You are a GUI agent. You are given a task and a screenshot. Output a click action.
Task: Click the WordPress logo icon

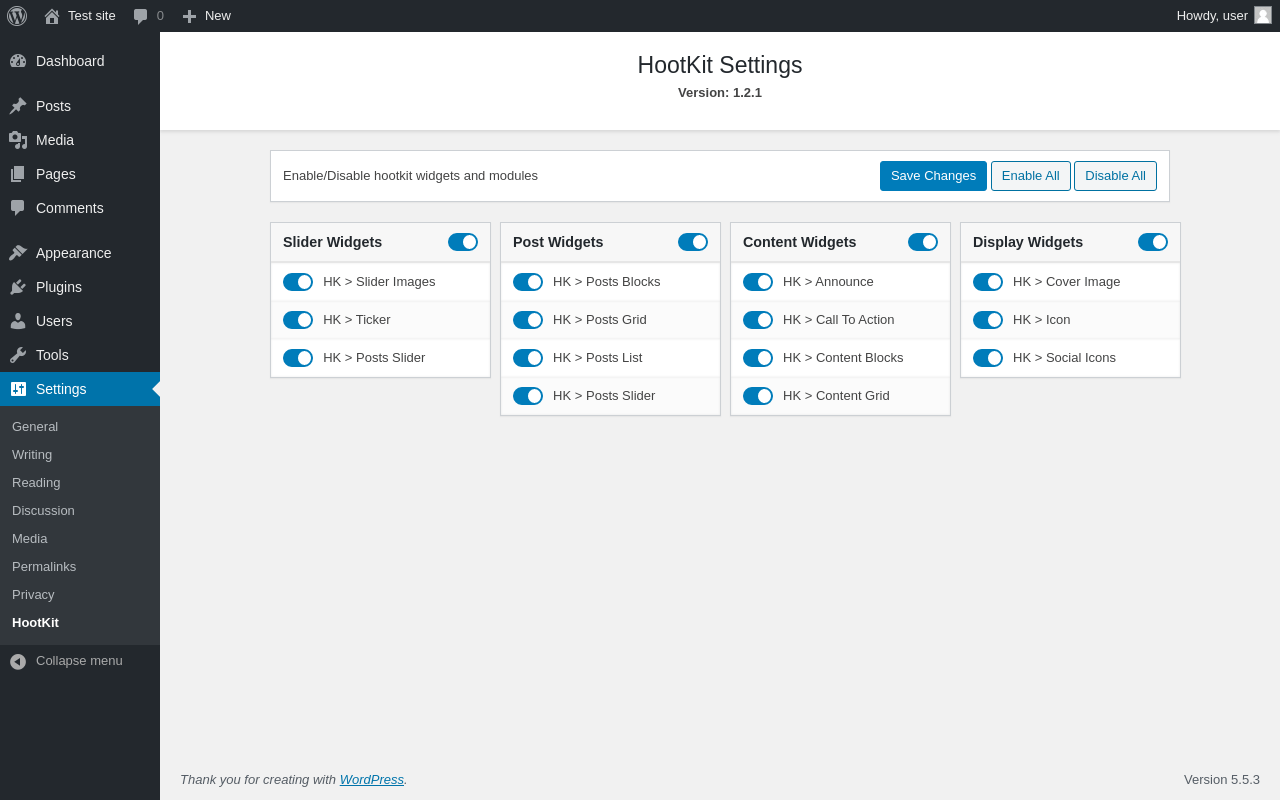17,16
